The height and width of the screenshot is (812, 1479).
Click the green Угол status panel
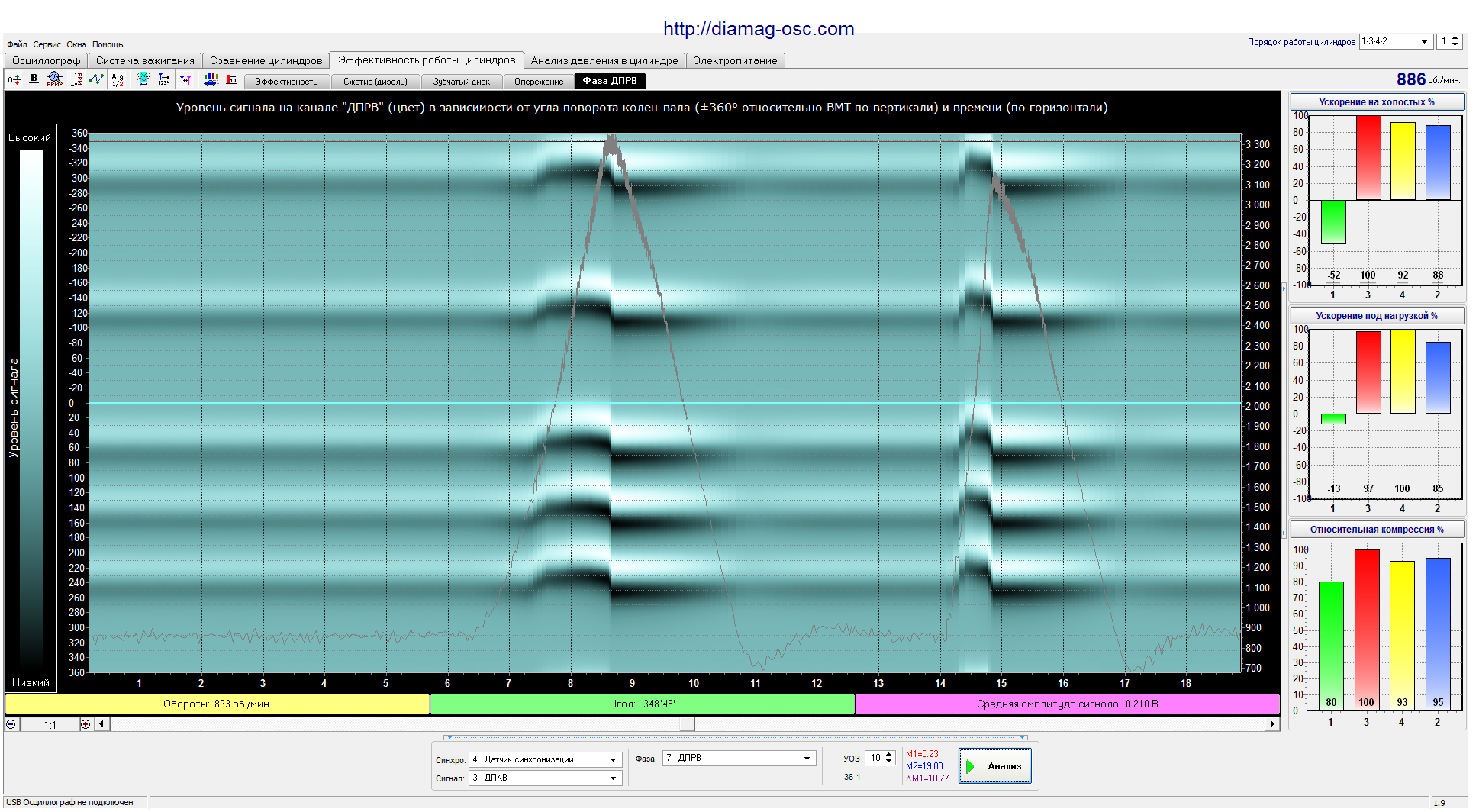coord(643,704)
